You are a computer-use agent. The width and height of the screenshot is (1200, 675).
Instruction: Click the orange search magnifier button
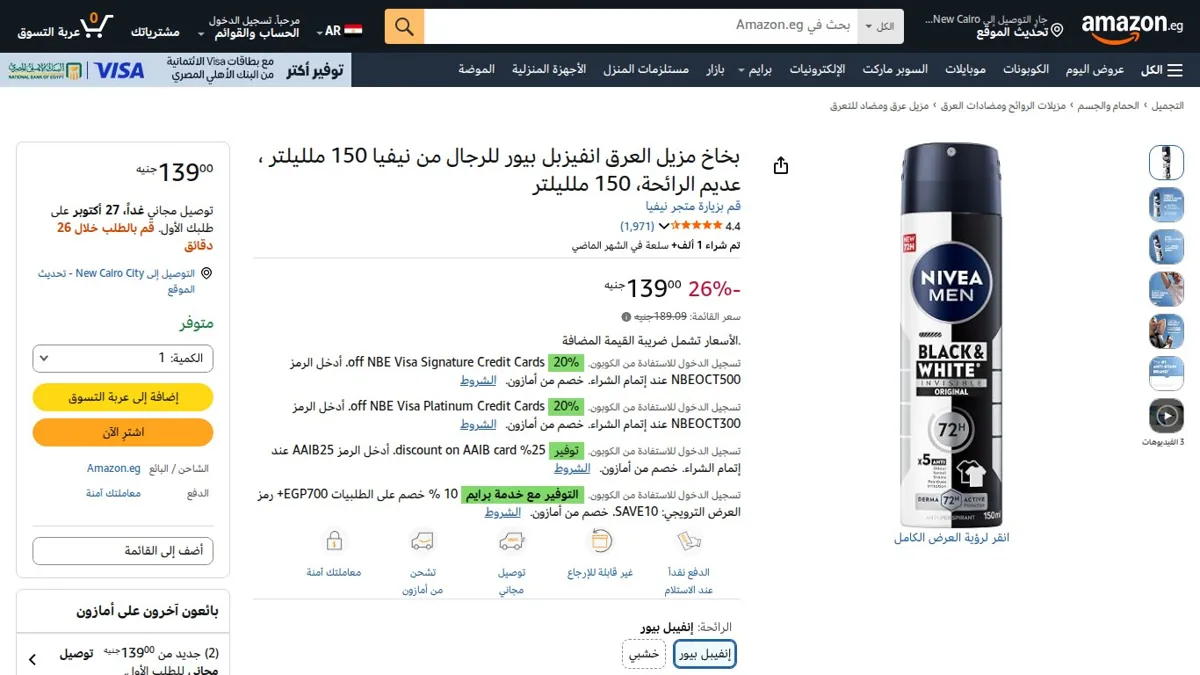pos(405,26)
